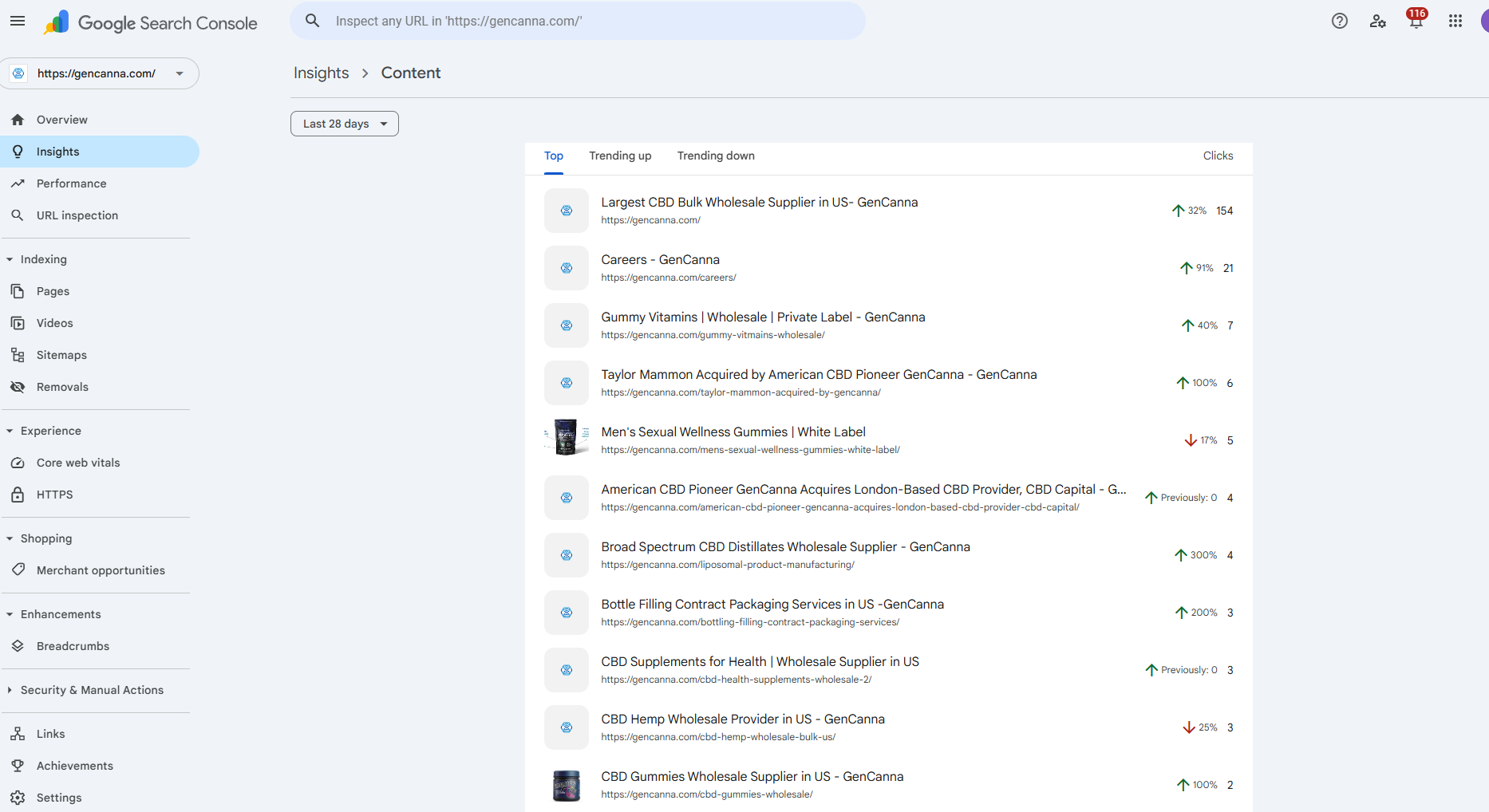Collapse the Experience section
This screenshot has height=812, width=1489.
click(x=10, y=431)
